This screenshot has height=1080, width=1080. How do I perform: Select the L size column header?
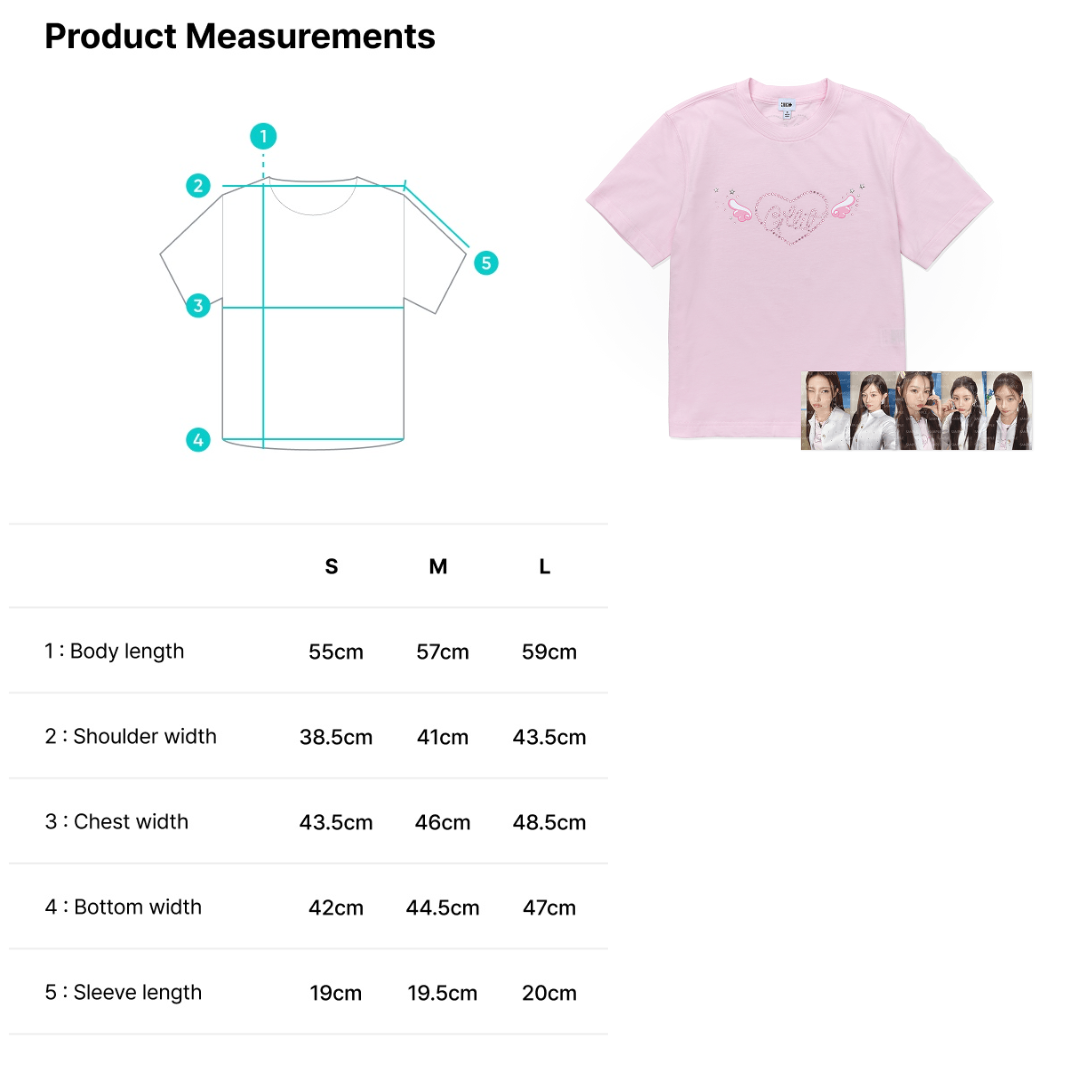545,567
